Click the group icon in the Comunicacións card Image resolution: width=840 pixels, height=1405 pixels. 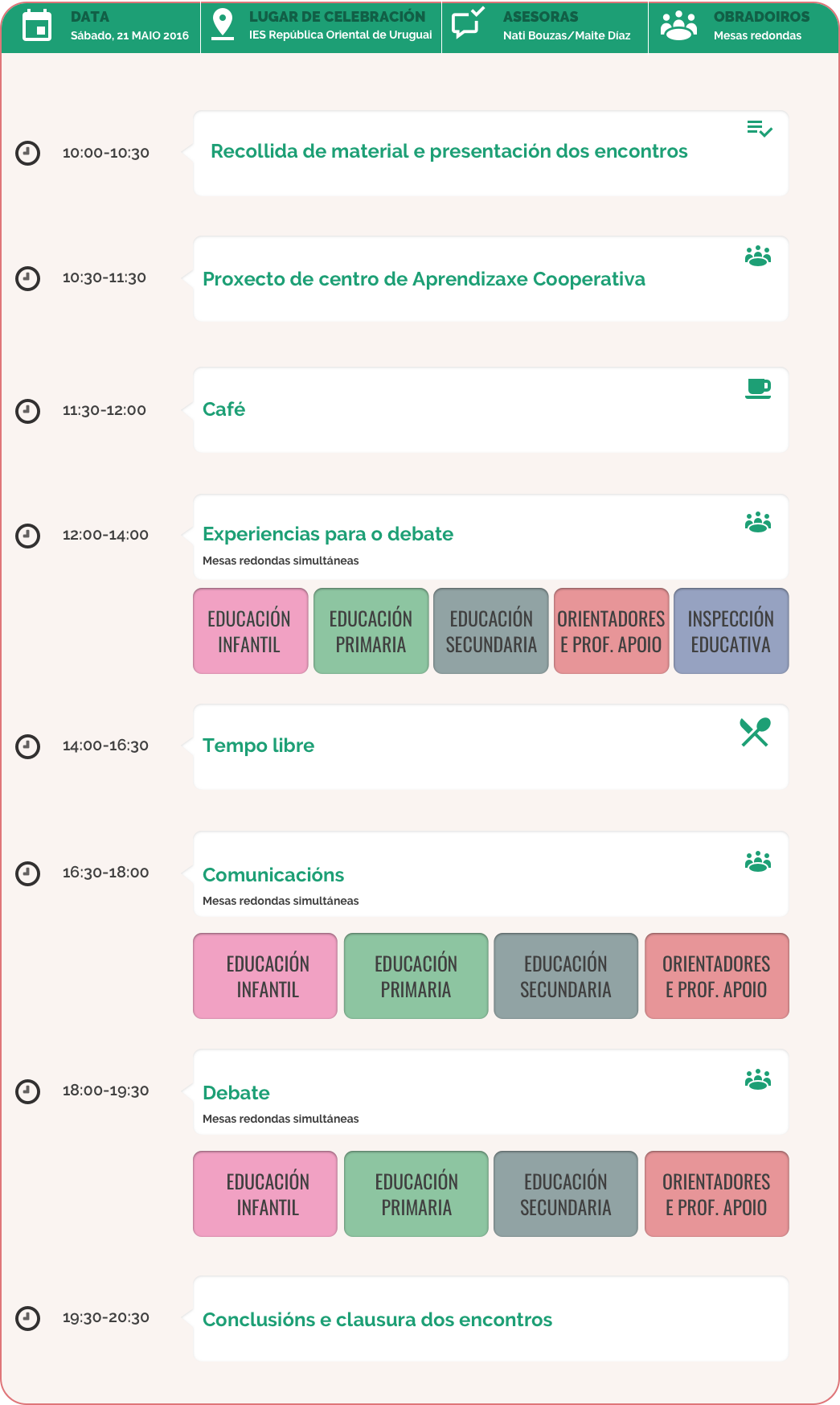click(758, 862)
